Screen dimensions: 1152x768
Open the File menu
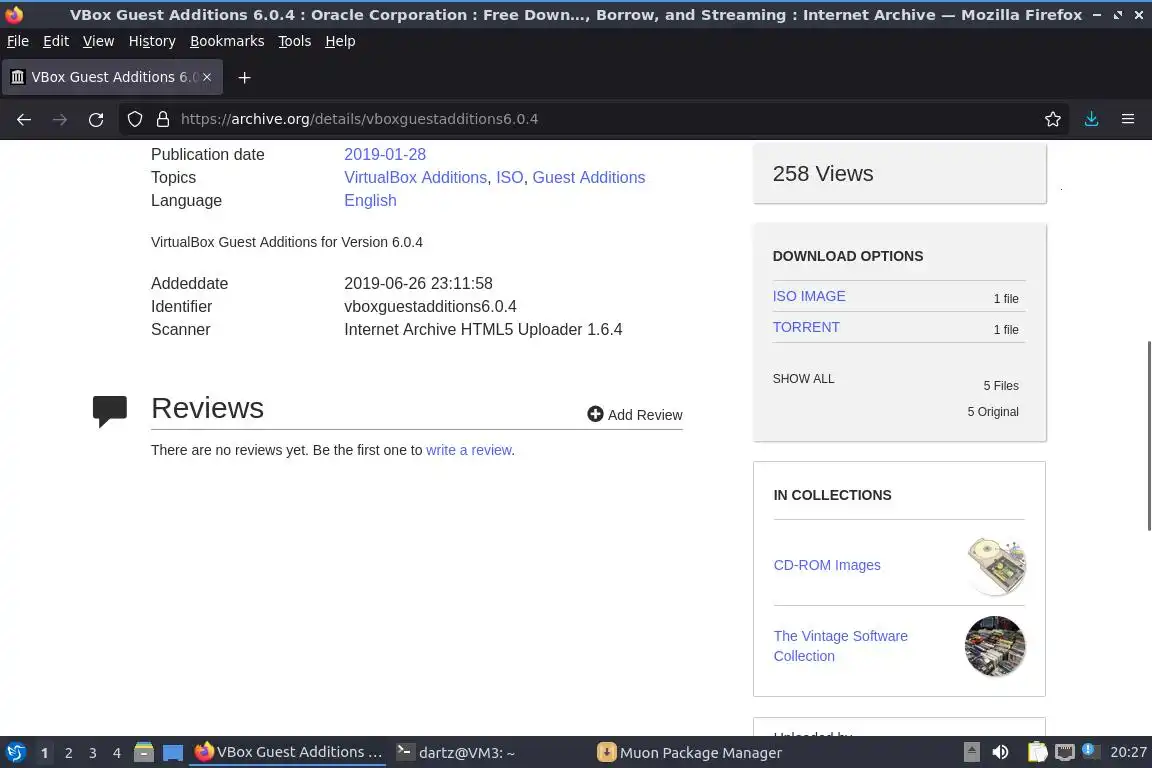[18, 41]
